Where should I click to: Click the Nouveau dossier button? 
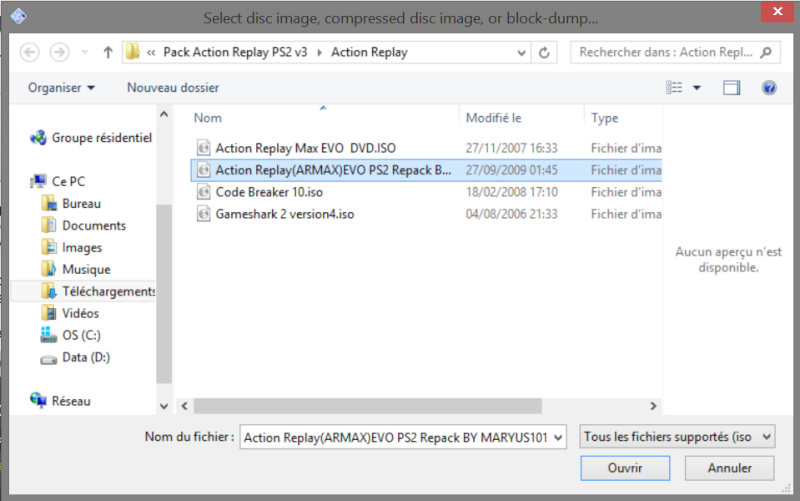[173, 88]
